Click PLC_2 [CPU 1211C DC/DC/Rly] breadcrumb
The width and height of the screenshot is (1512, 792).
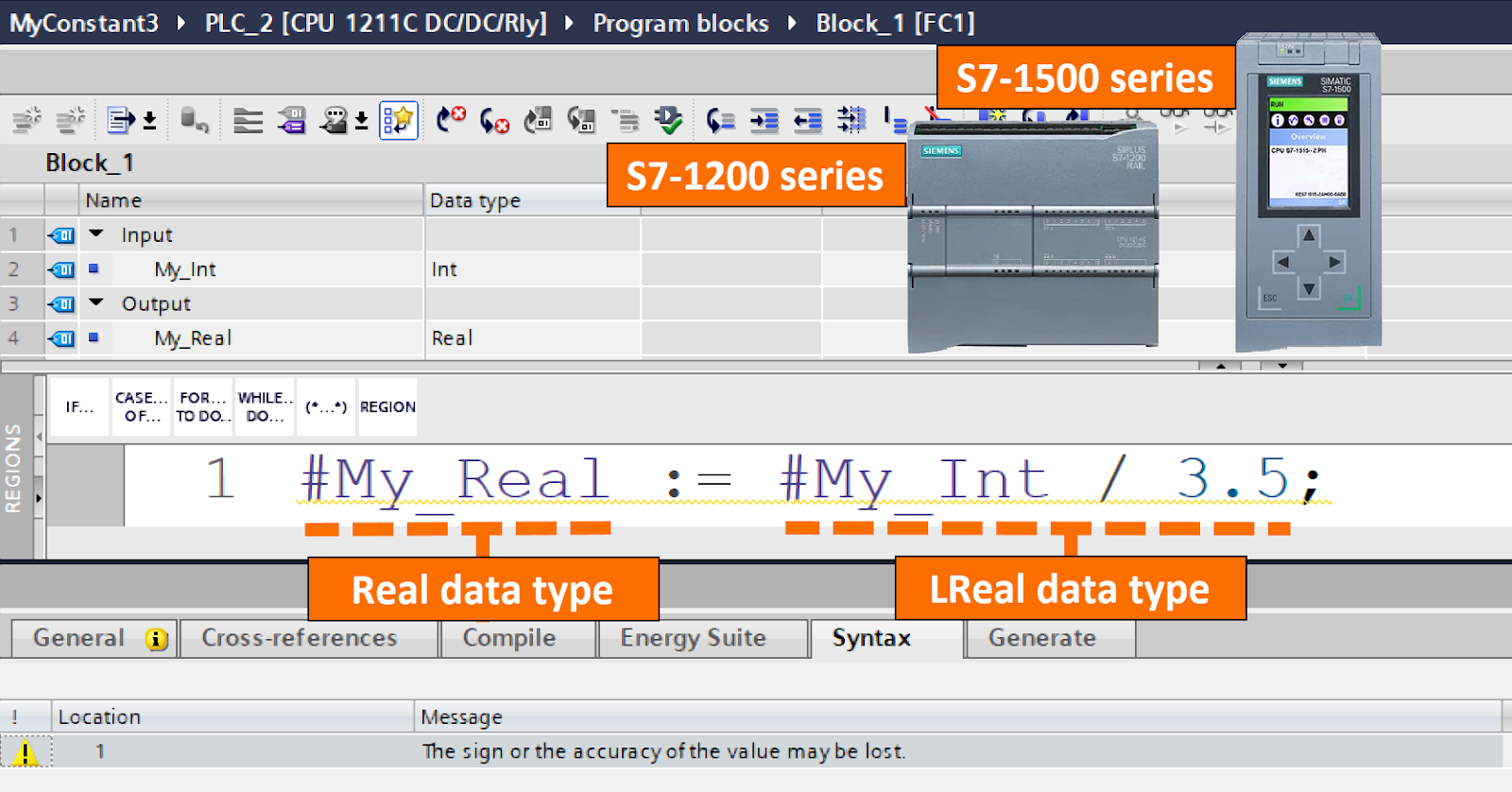376,23
